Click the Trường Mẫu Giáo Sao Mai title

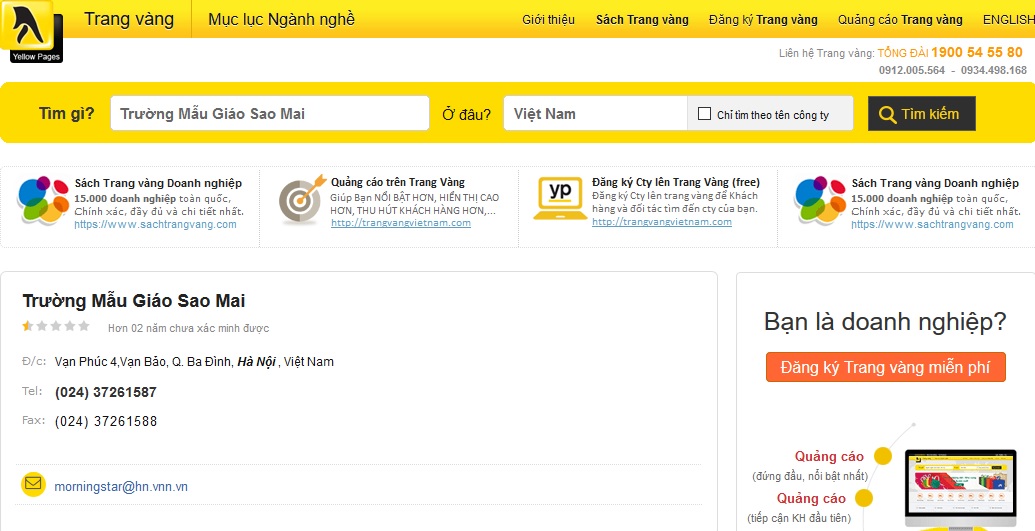[x=134, y=301]
